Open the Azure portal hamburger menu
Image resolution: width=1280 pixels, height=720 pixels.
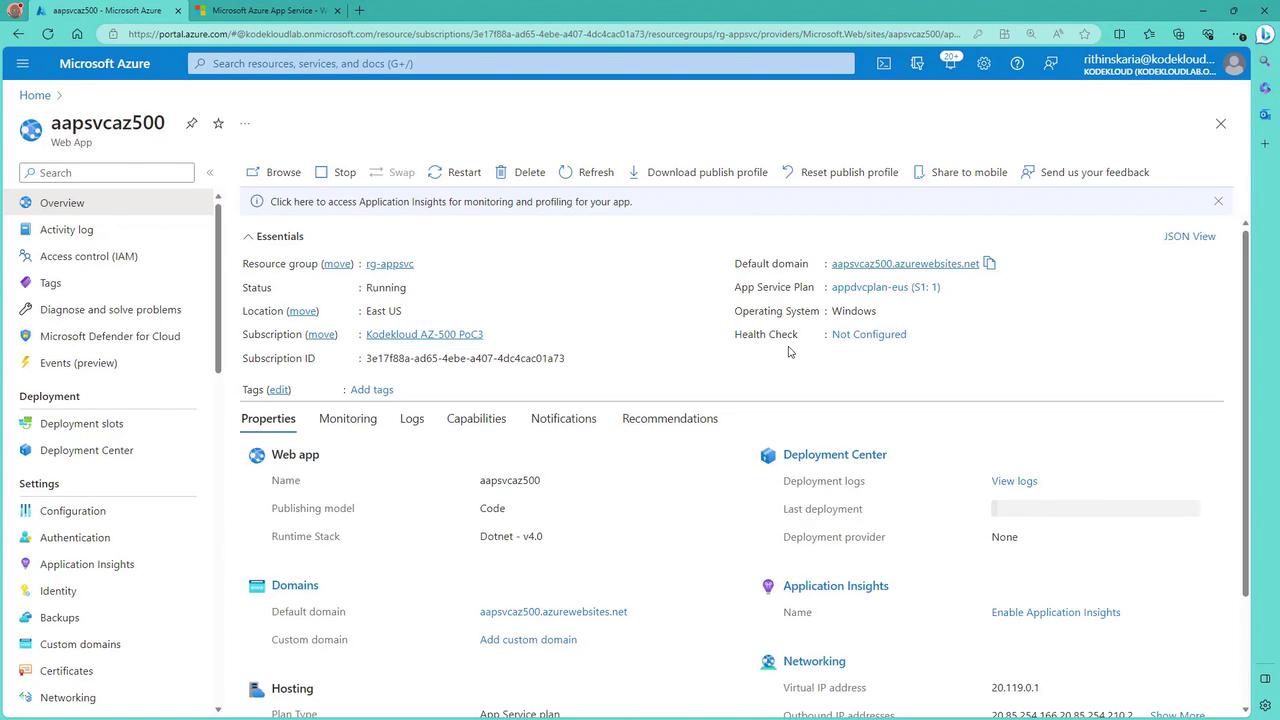23,63
